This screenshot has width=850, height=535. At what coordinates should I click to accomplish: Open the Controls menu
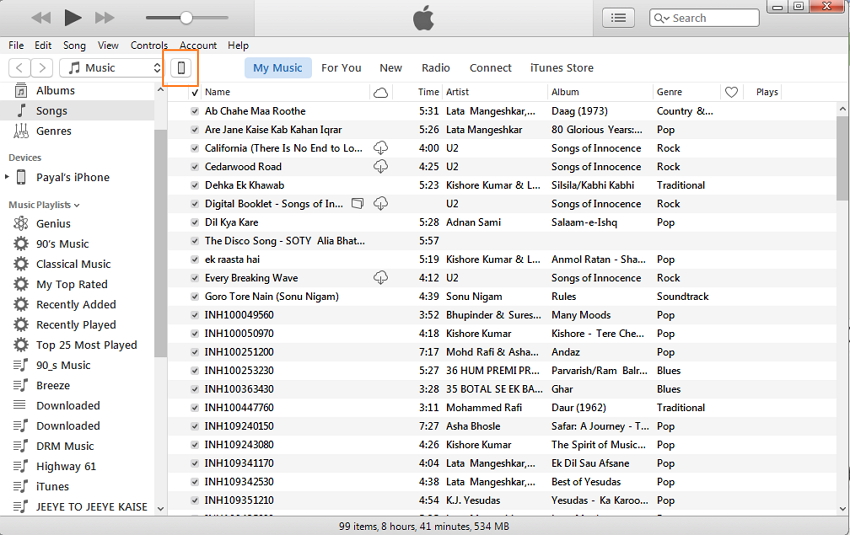149,46
